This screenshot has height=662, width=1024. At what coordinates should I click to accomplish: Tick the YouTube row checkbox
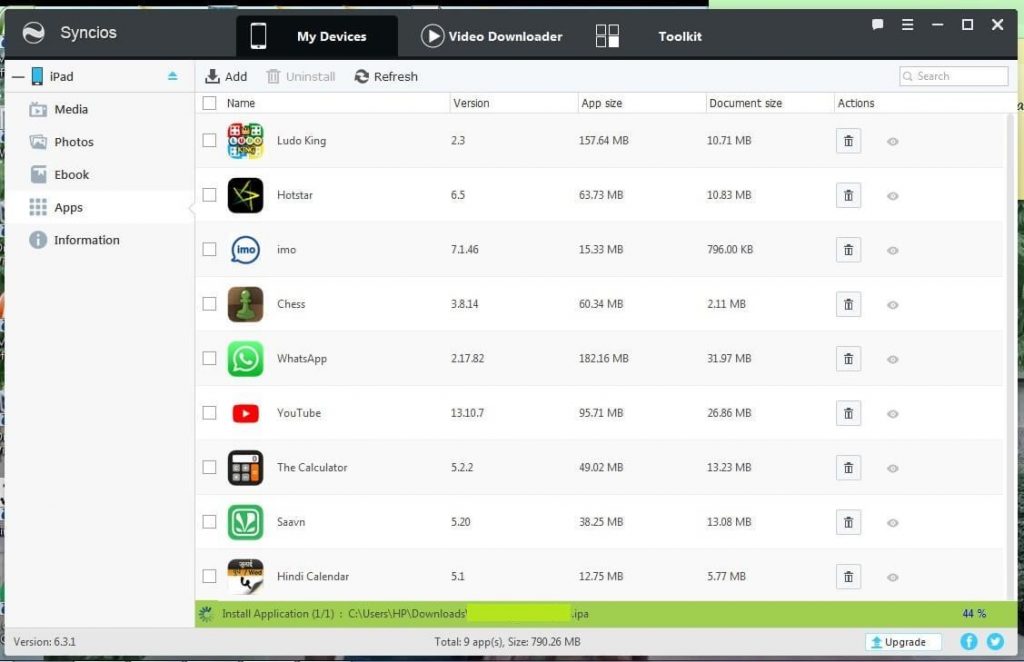[209, 413]
